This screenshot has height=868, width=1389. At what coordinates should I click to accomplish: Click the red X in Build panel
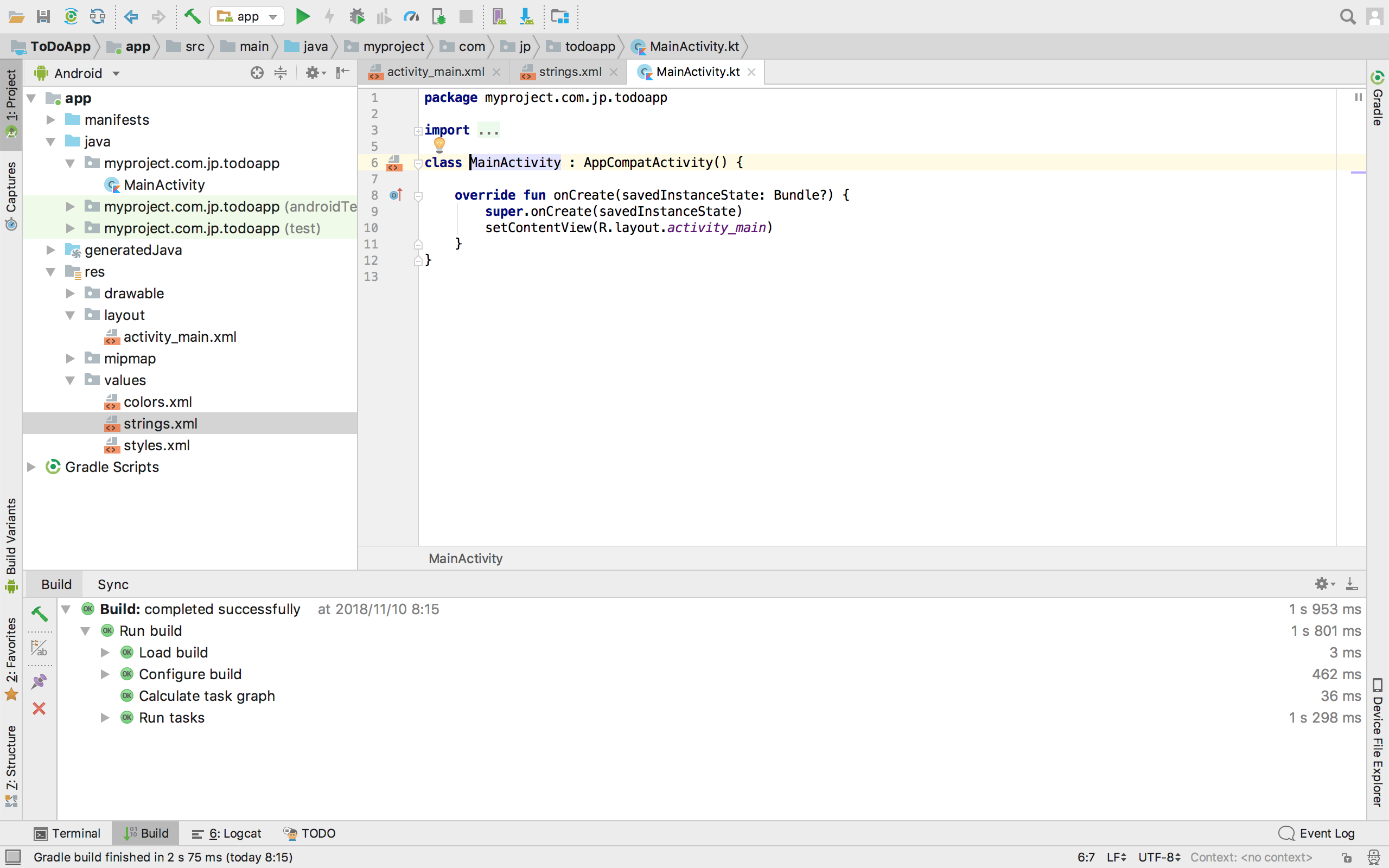point(39,708)
